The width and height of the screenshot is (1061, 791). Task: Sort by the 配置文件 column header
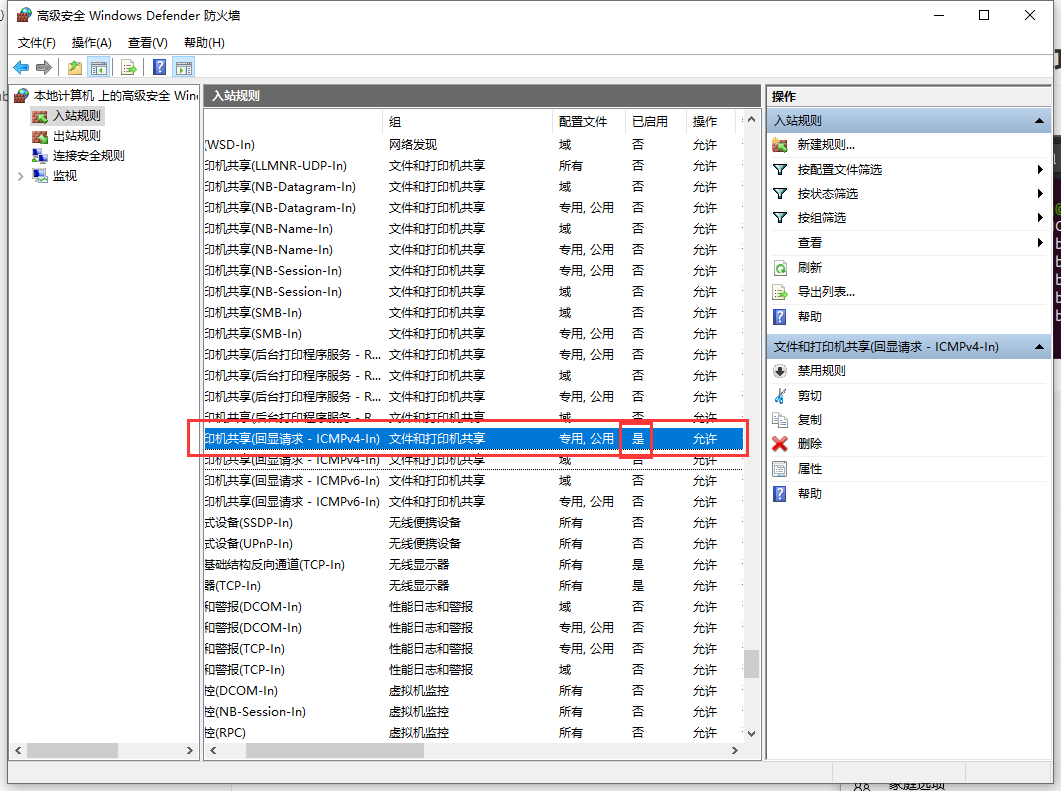tap(588, 122)
